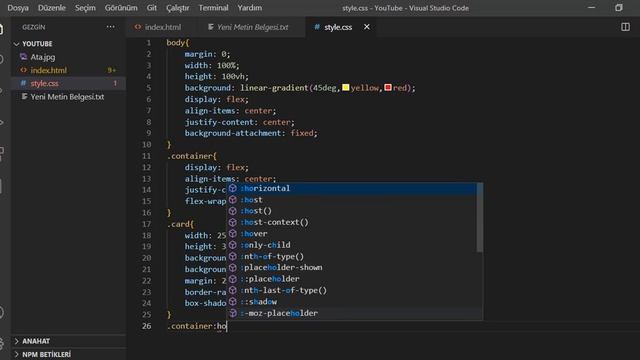Click the red color swatch
This screenshot has height=360, width=640.
click(388, 87)
